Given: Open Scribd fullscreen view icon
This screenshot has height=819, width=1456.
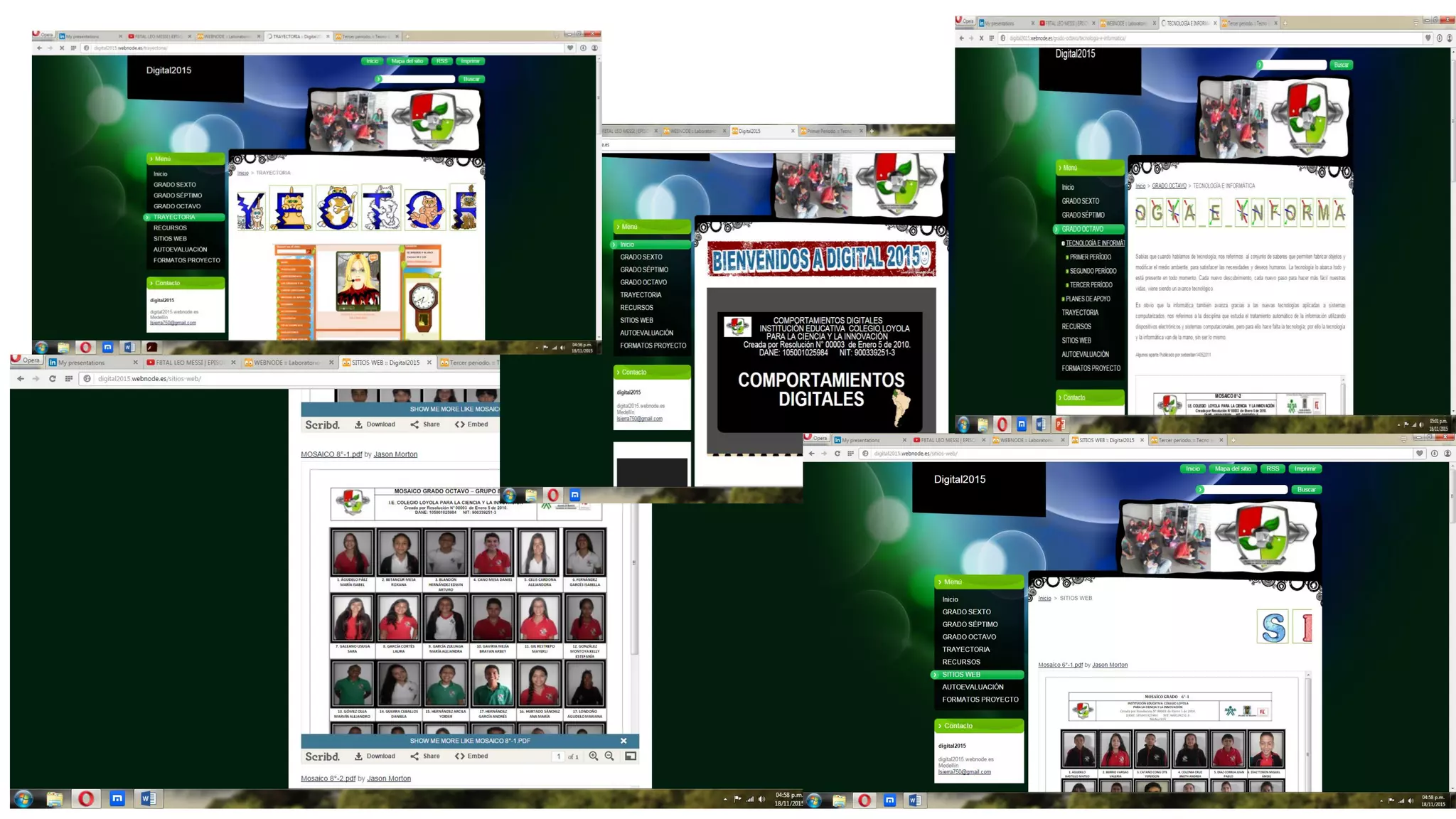Looking at the screenshot, I should pos(630,756).
